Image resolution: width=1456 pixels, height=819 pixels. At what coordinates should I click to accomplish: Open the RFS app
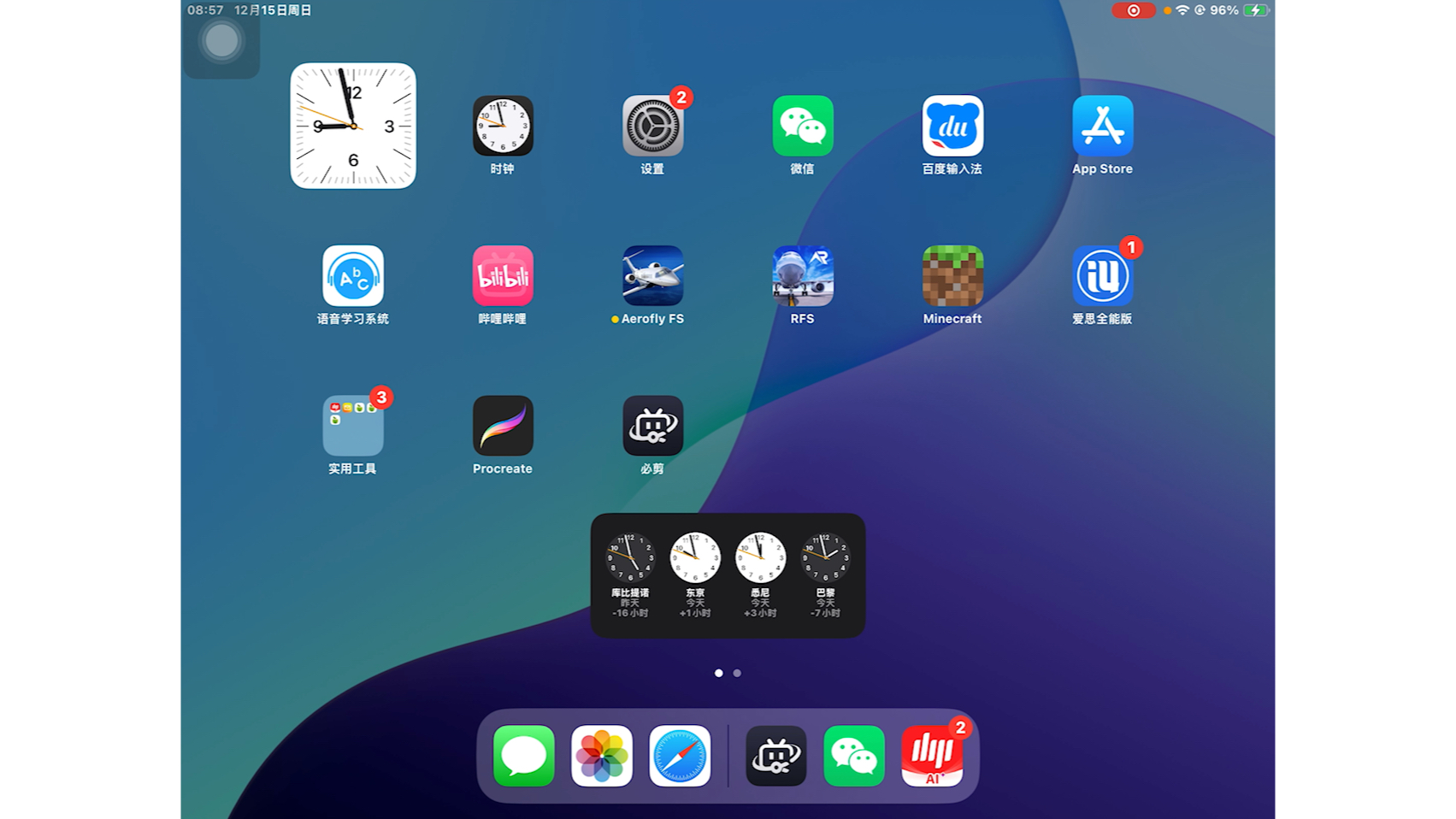tap(802, 275)
